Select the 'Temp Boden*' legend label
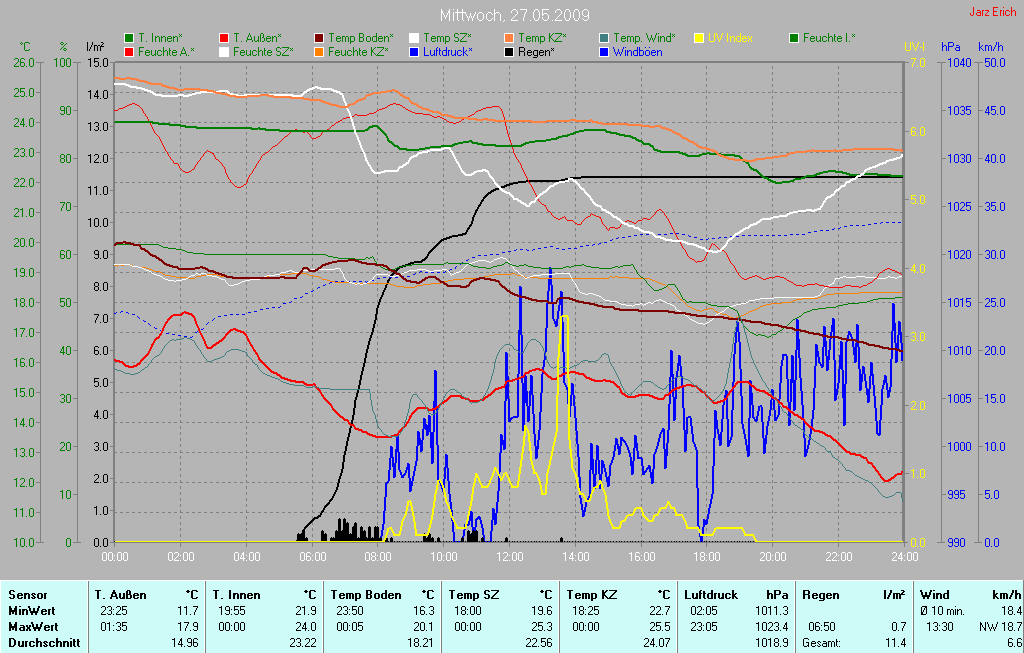Screen dimensions: 1024x653 click(360, 39)
